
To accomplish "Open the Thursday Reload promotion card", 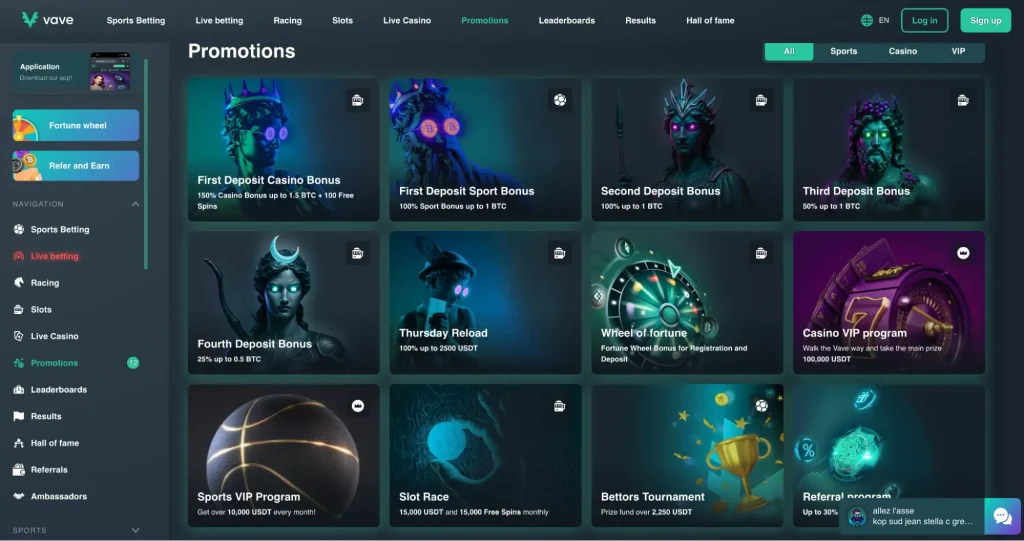I will pos(485,303).
